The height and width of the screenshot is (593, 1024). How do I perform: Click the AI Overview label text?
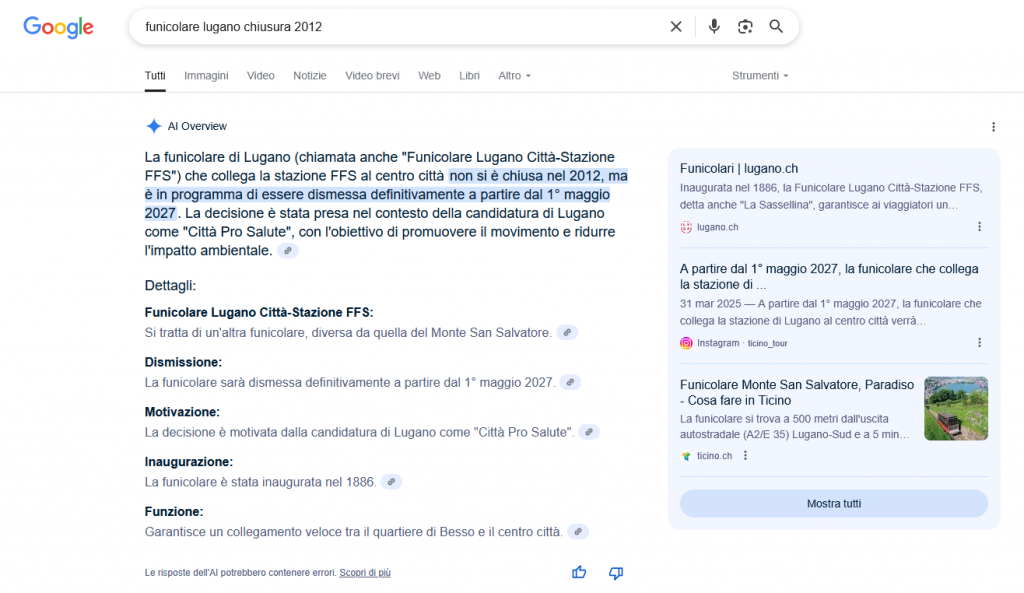point(197,127)
